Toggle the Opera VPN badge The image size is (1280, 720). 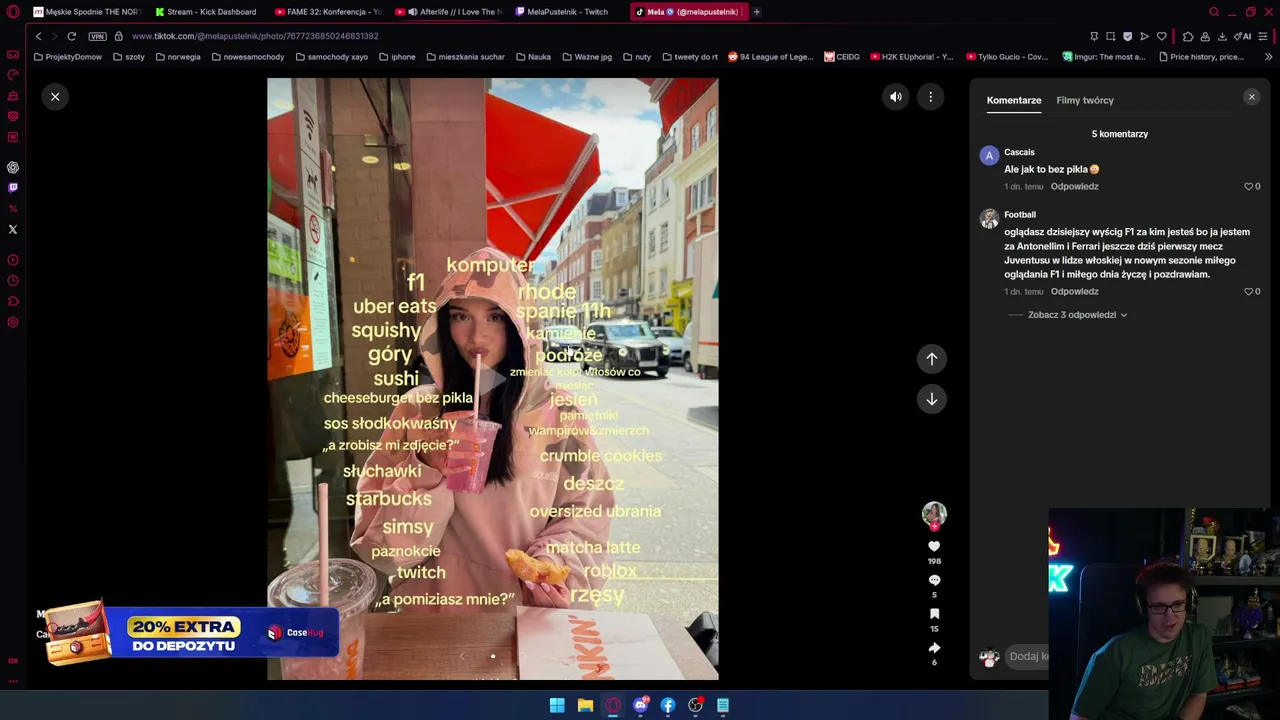click(97, 36)
